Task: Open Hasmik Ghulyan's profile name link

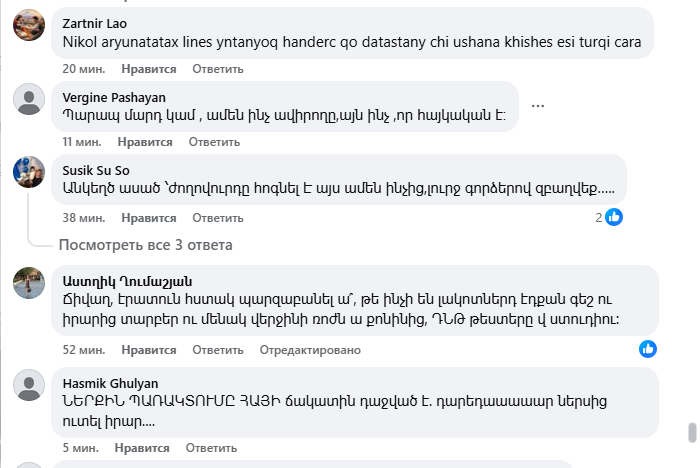Action: tap(110, 383)
